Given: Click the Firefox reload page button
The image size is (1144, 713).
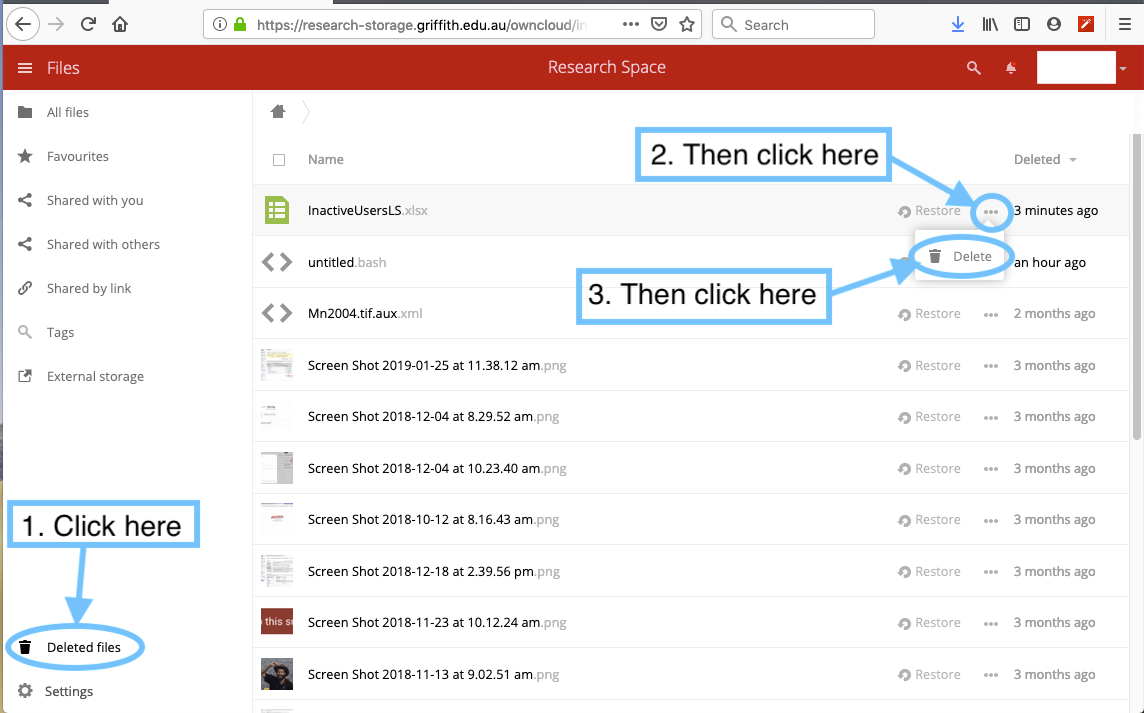Looking at the screenshot, I should tap(88, 24).
